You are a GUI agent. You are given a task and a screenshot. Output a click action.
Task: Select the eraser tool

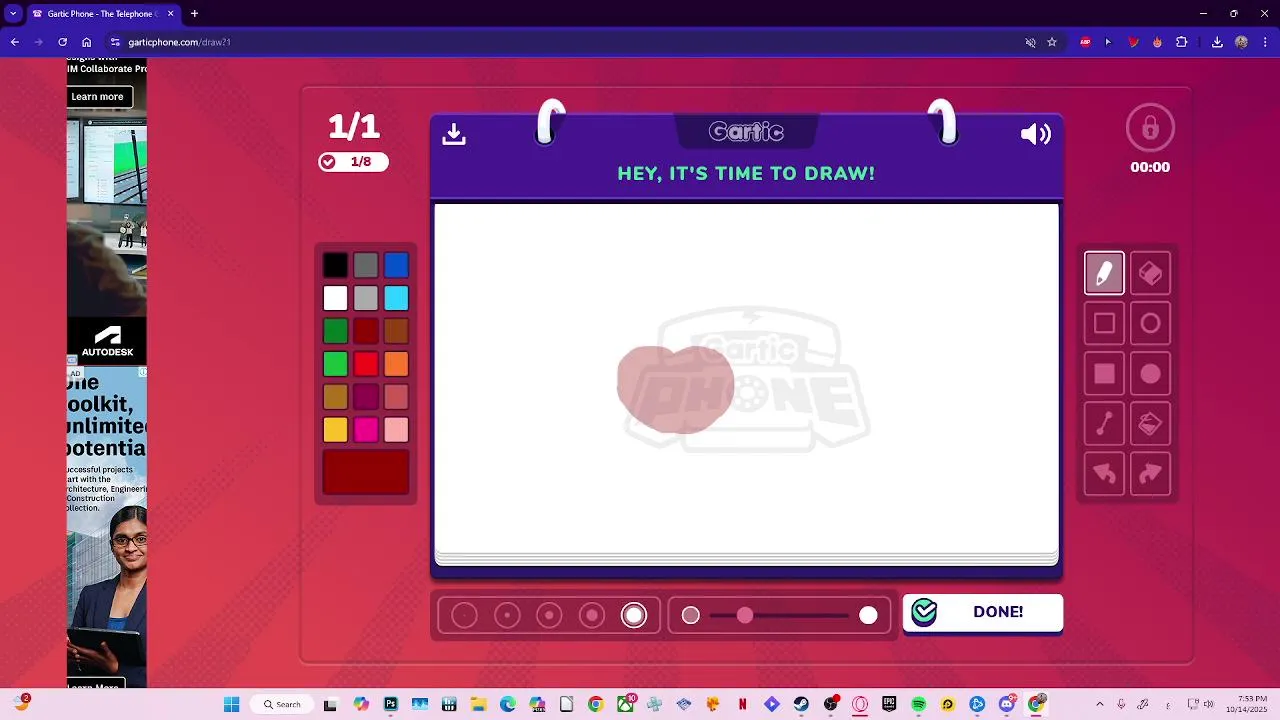point(1150,273)
